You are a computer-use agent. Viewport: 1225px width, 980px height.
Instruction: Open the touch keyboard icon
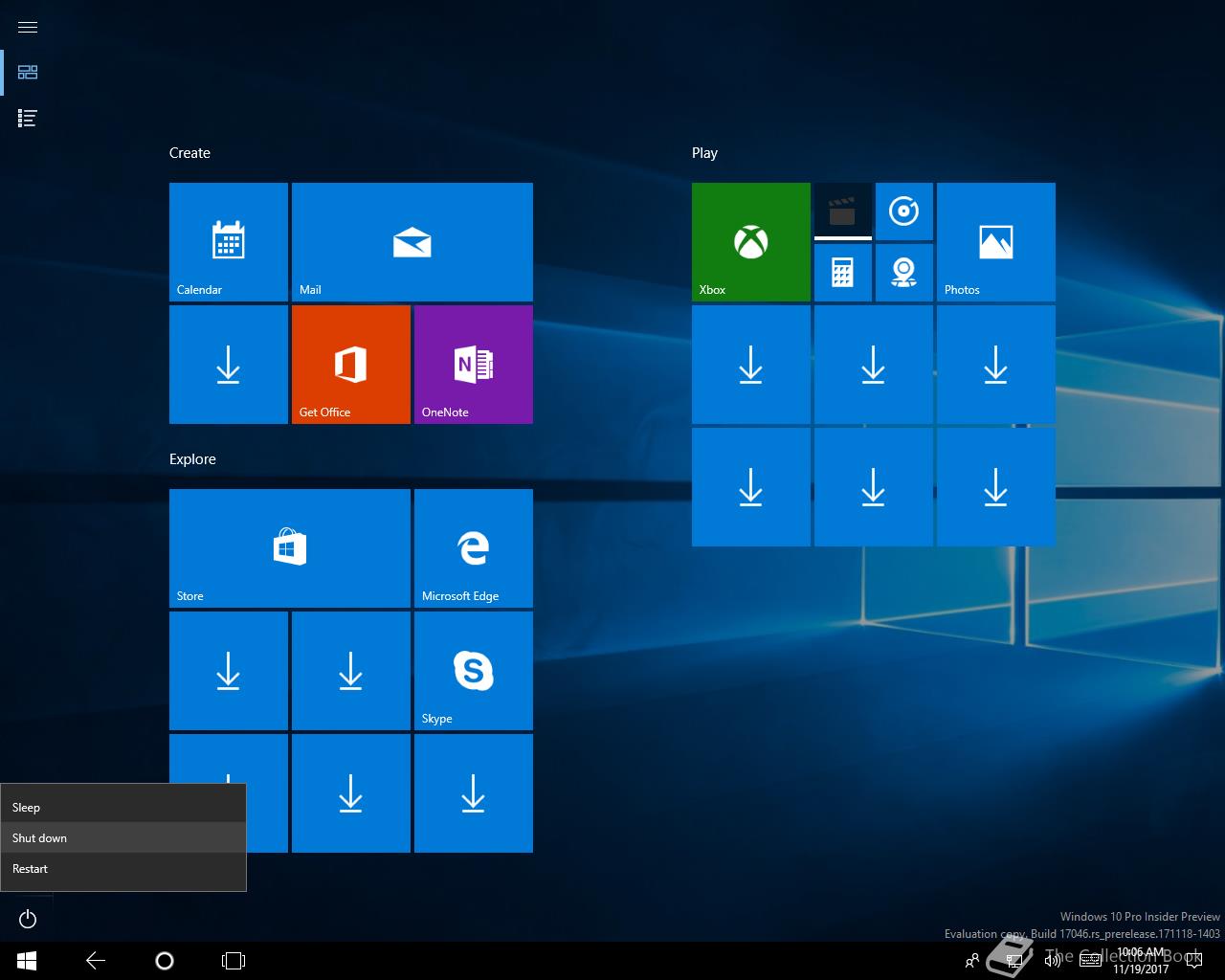pyautogui.click(x=1090, y=961)
